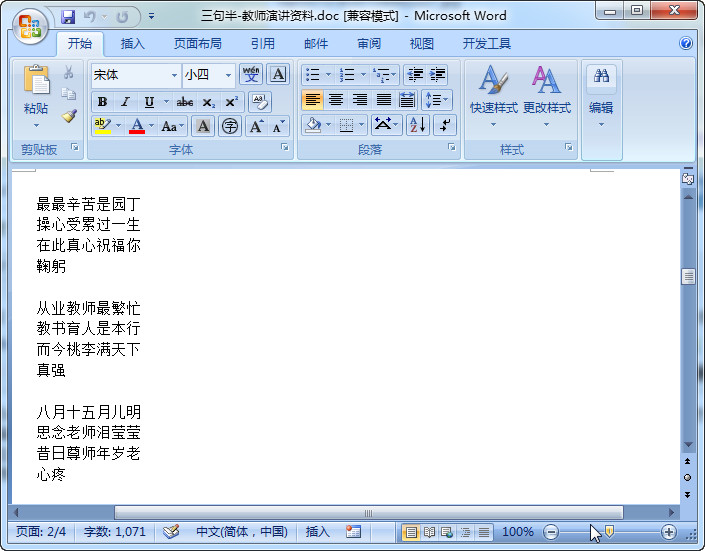Toggle Bold formatting
705x551 pixels.
(x=103, y=102)
